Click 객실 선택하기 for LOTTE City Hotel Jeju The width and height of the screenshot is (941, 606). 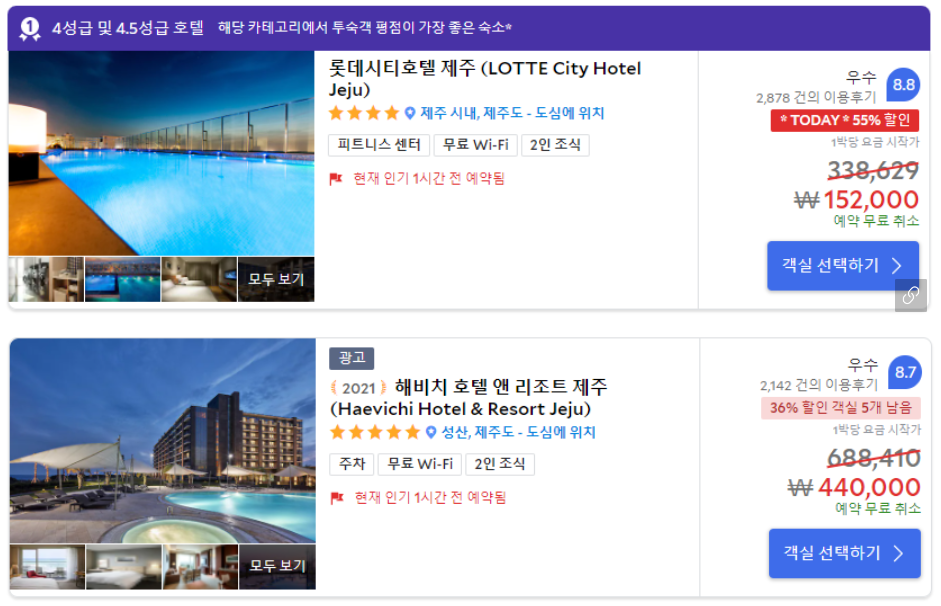843,265
